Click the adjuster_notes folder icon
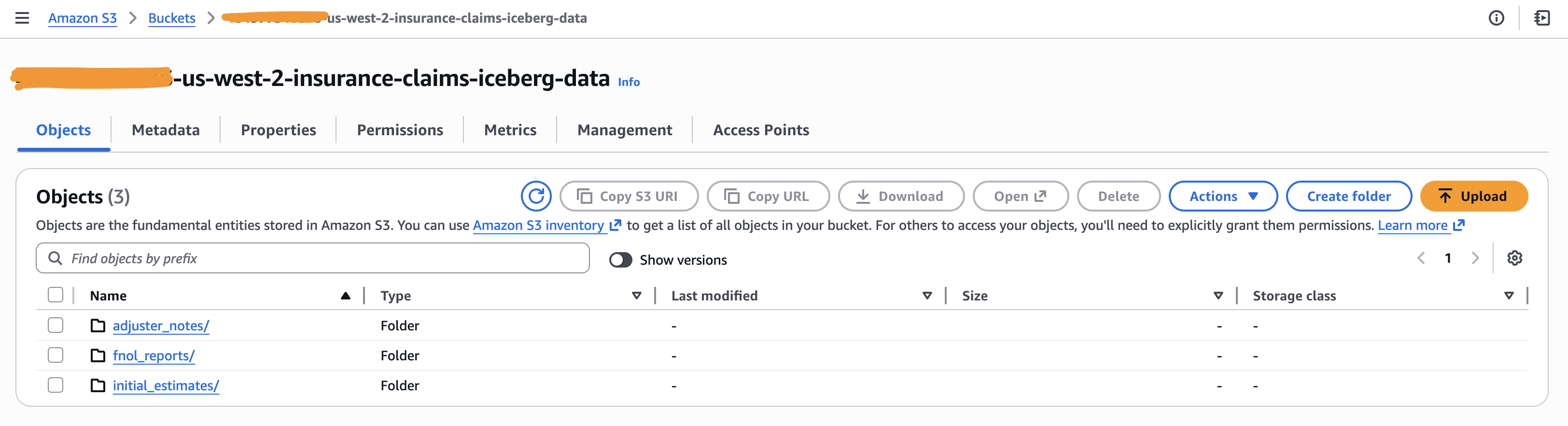The height and width of the screenshot is (426, 1568). pos(98,326)
